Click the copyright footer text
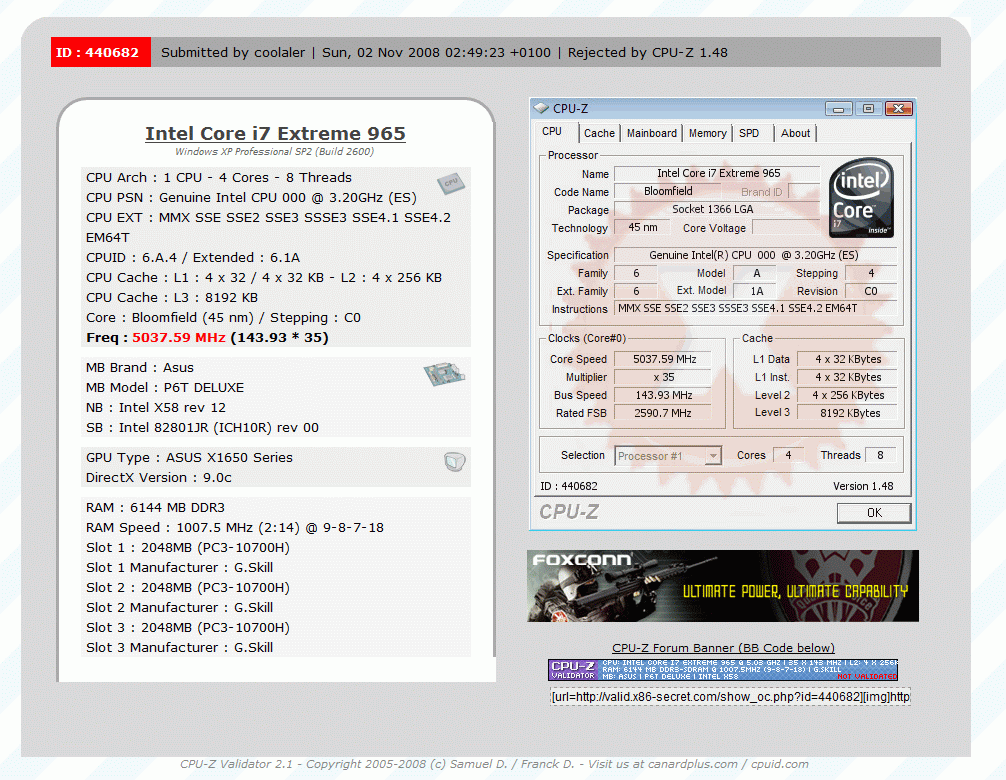Screen dimensions: 1006x780 point(494,764)
